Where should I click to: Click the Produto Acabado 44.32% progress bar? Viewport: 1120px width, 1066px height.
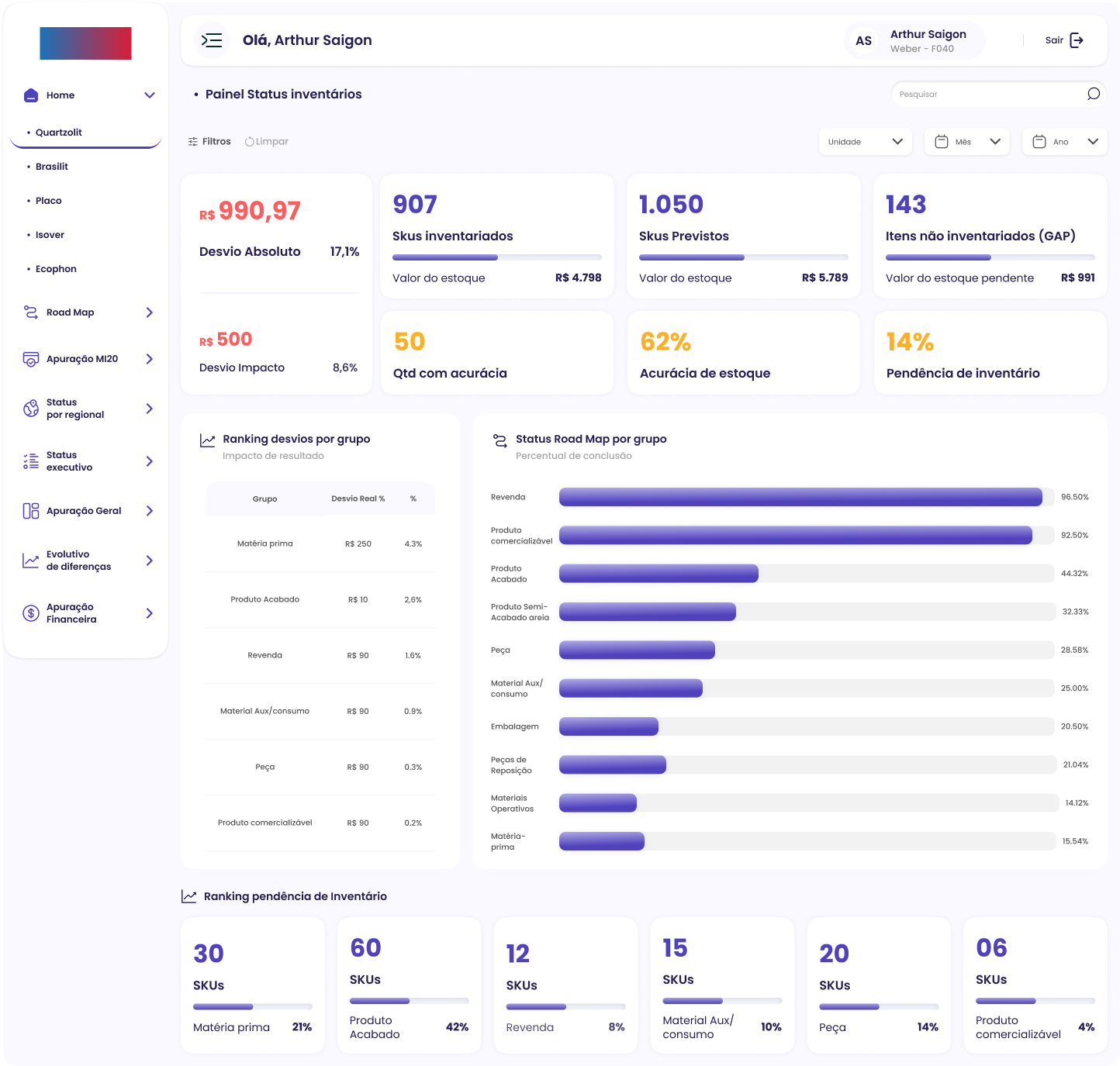coord(807,574)
